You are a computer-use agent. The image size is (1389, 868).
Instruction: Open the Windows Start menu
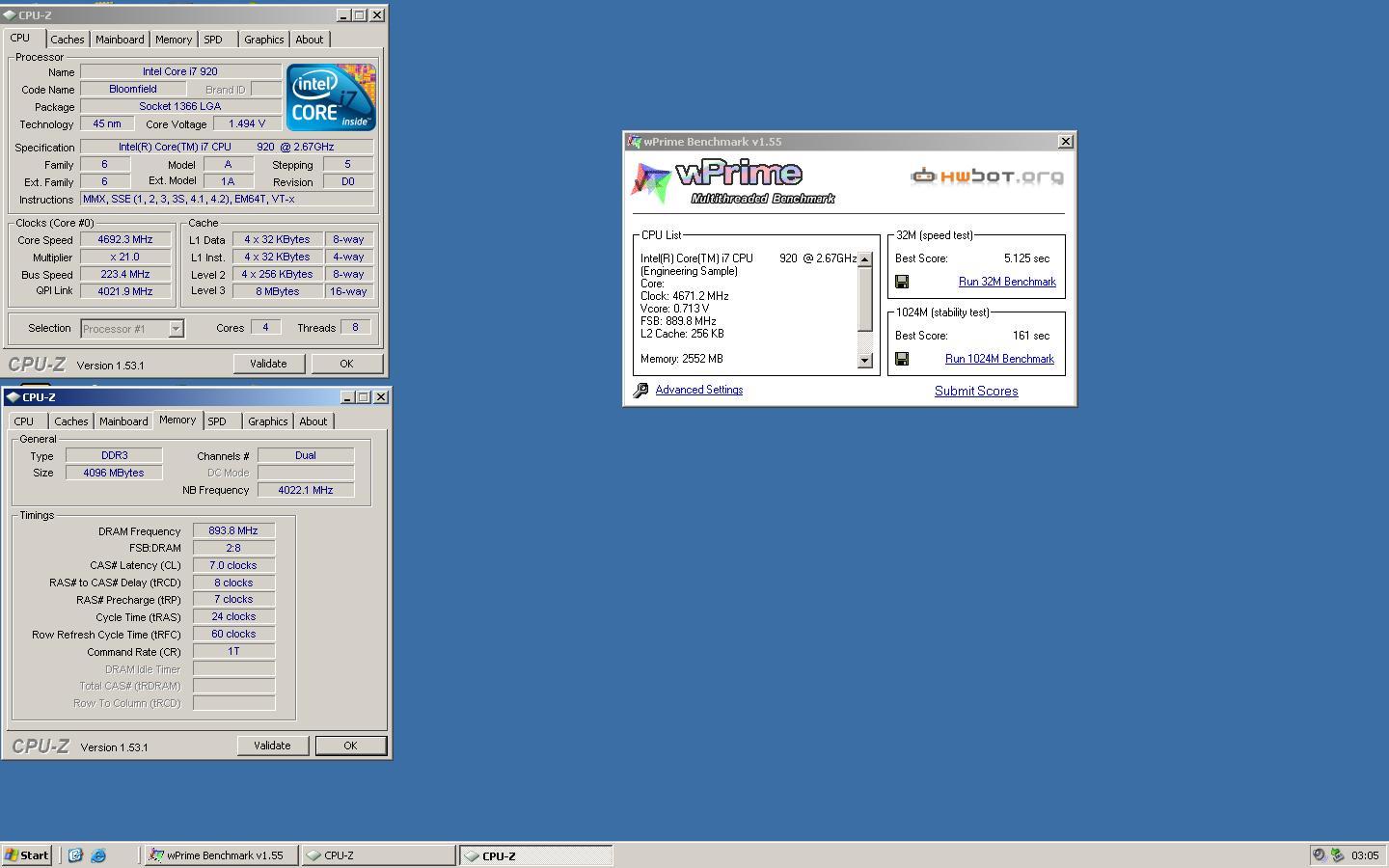27,855
